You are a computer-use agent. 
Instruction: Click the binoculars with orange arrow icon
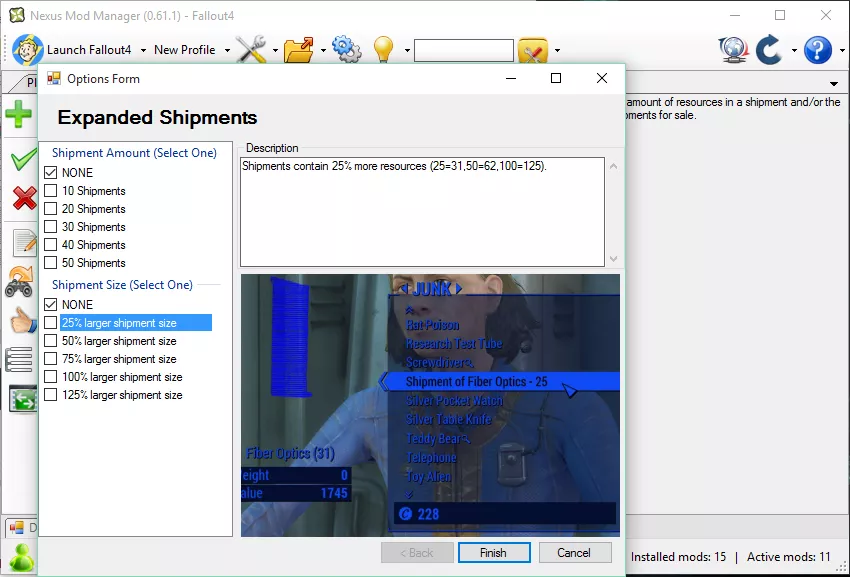20,281
